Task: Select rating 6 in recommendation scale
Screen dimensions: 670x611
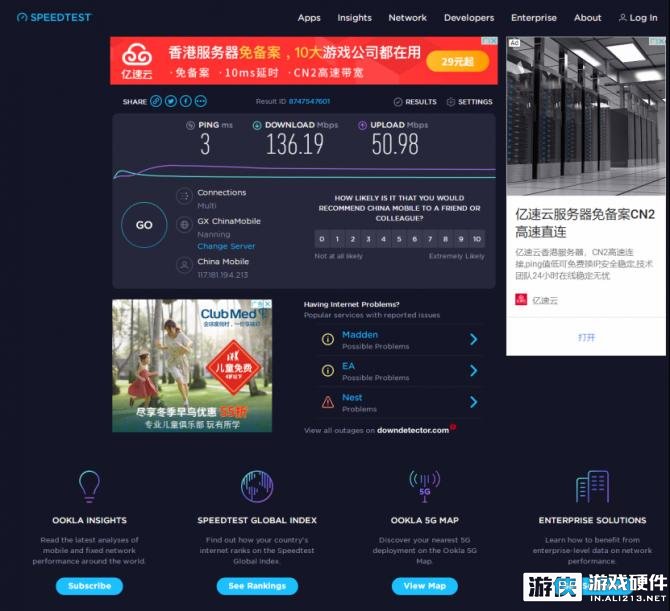Action: (414, 239)
